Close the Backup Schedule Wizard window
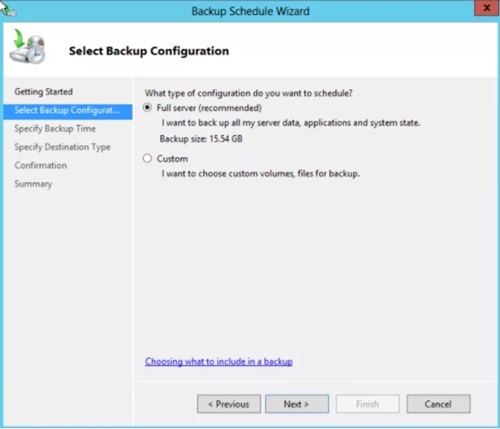500x429 pixels. click(x=486, y=8)
